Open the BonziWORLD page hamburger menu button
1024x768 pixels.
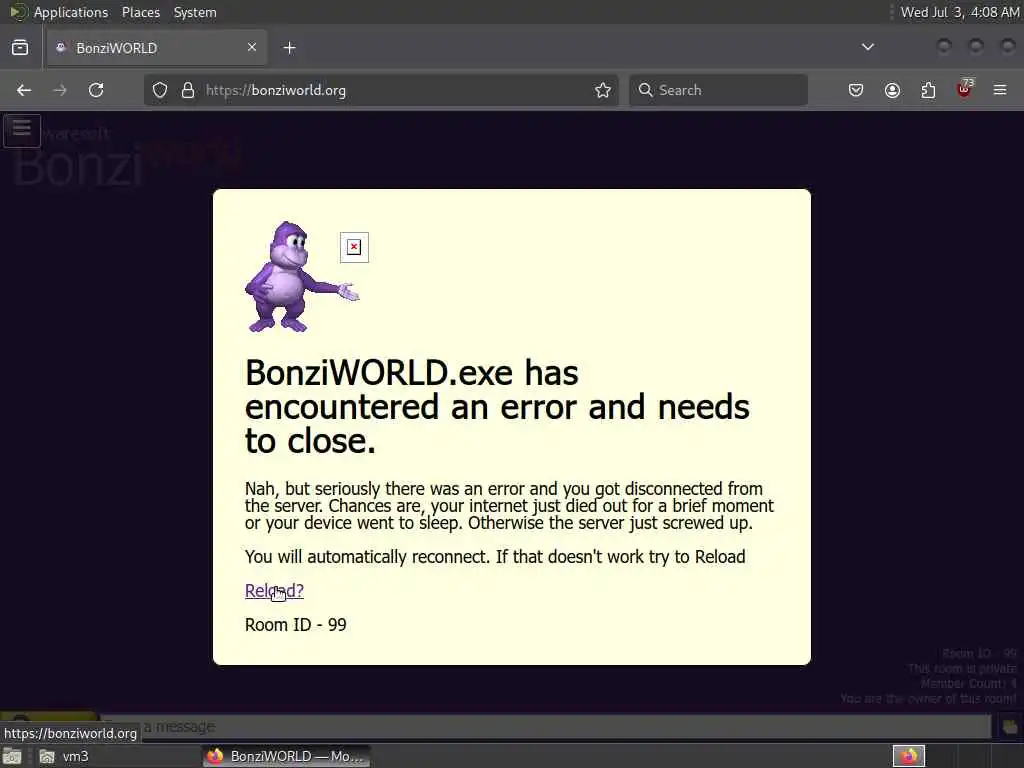click(x=22, y=130)
